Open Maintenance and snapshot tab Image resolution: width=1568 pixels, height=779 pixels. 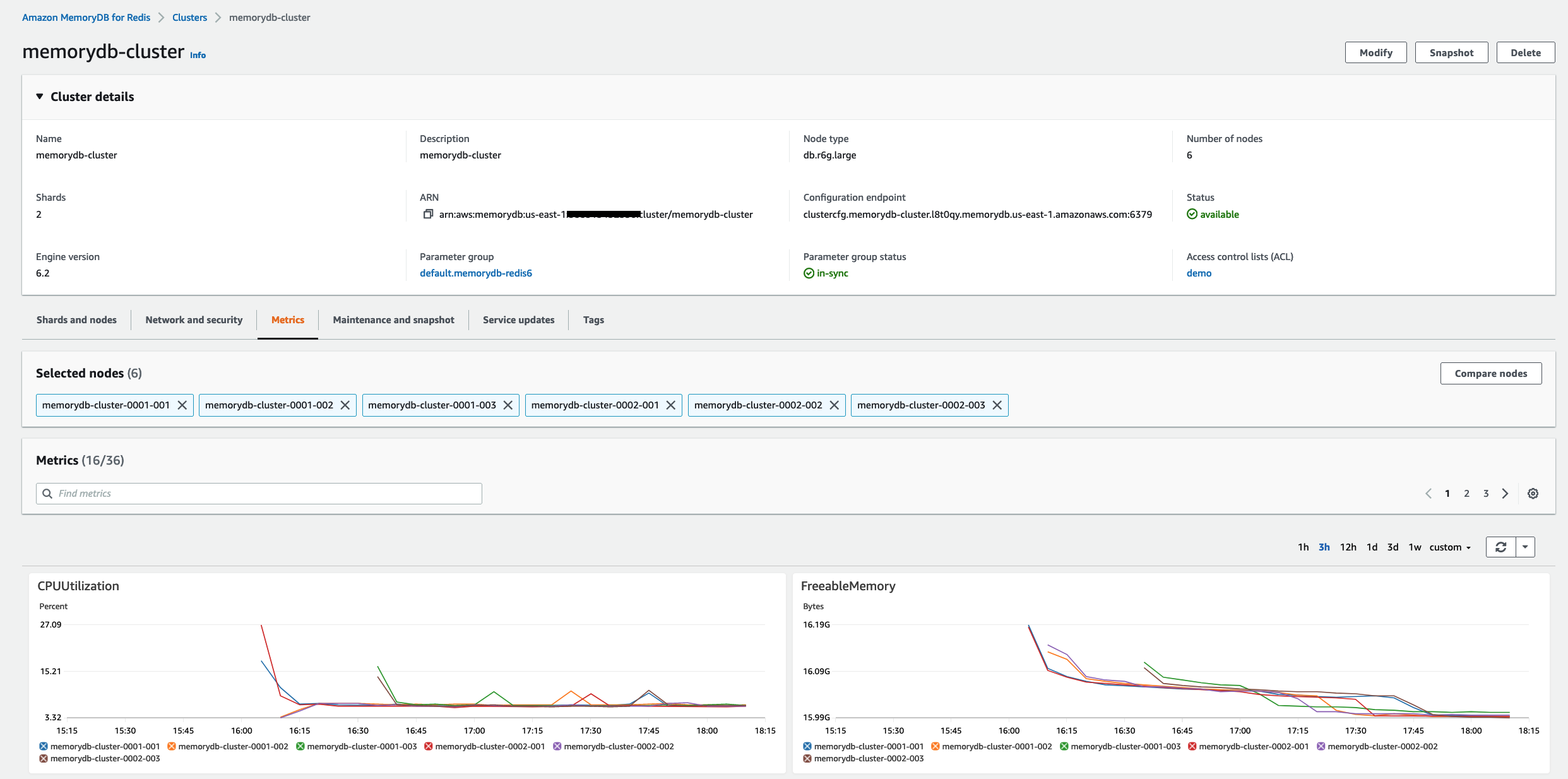393,320
